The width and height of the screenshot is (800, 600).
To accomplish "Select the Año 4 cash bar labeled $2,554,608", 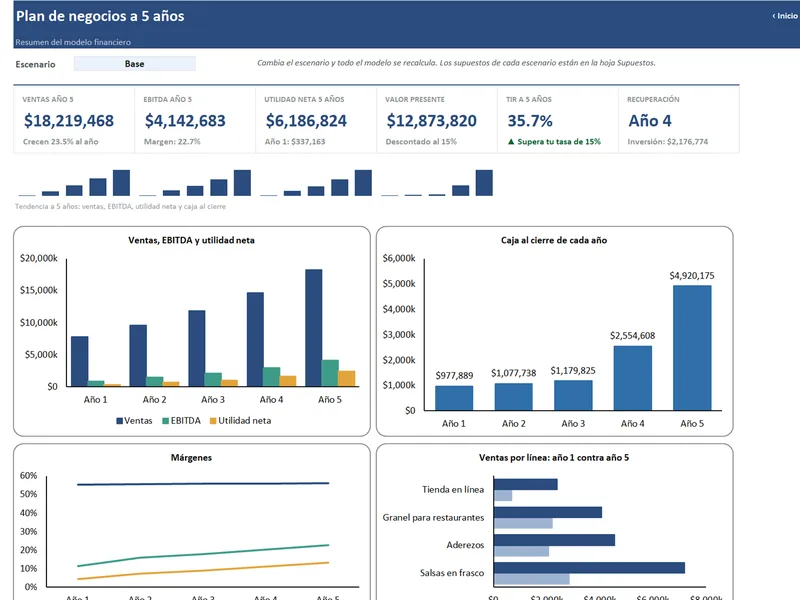I will 633,378.
